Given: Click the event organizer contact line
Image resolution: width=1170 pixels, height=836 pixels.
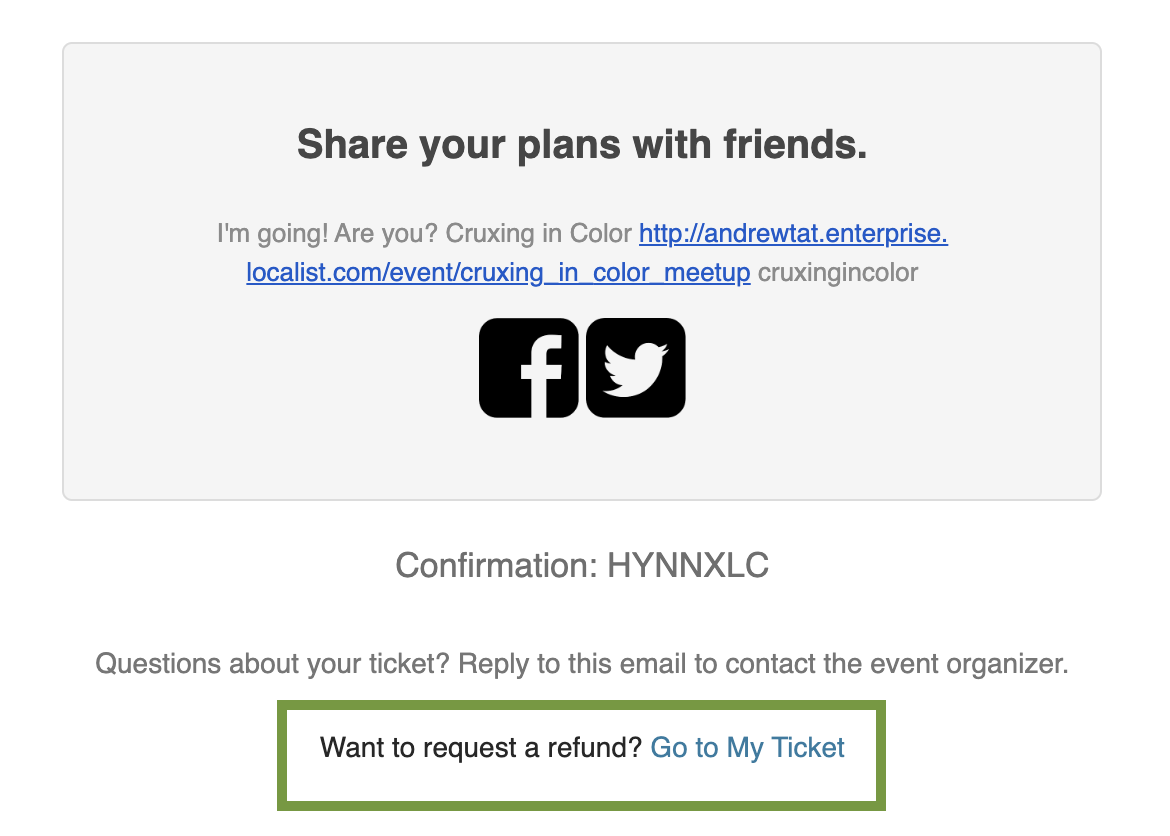Looking at the screenshot, I should click(583, 664).
